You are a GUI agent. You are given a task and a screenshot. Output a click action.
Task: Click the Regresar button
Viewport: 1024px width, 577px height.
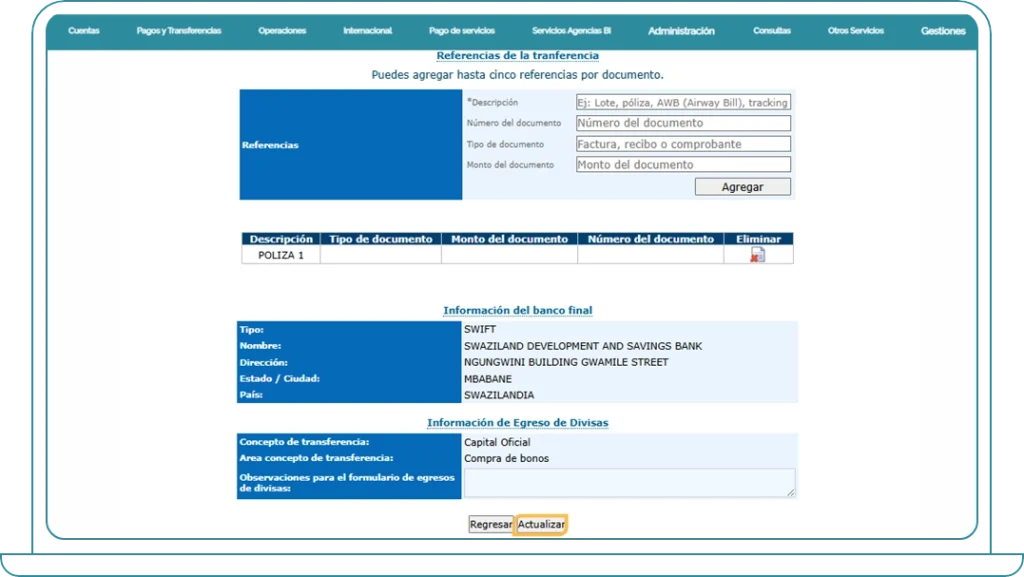tap(491, 525)
